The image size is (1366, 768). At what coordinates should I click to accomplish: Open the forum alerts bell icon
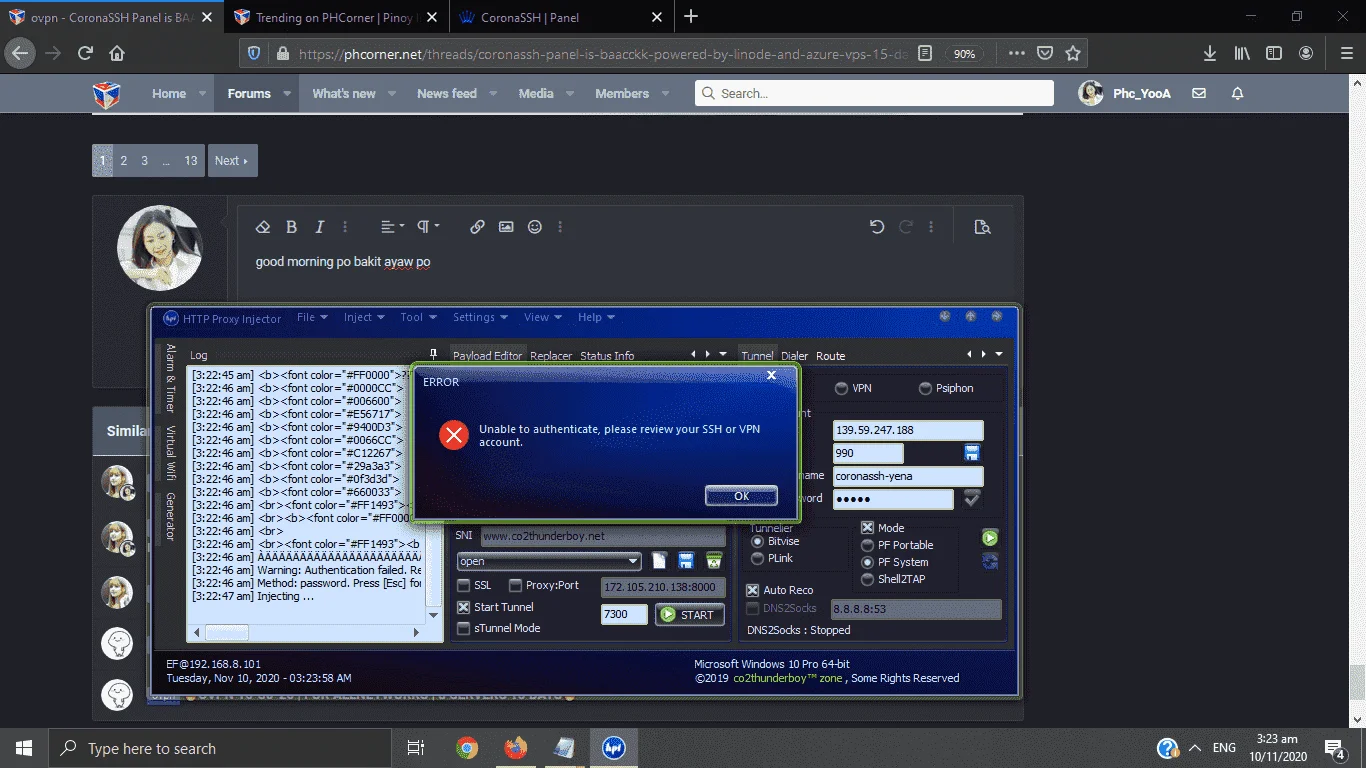tap(1237, 93)
